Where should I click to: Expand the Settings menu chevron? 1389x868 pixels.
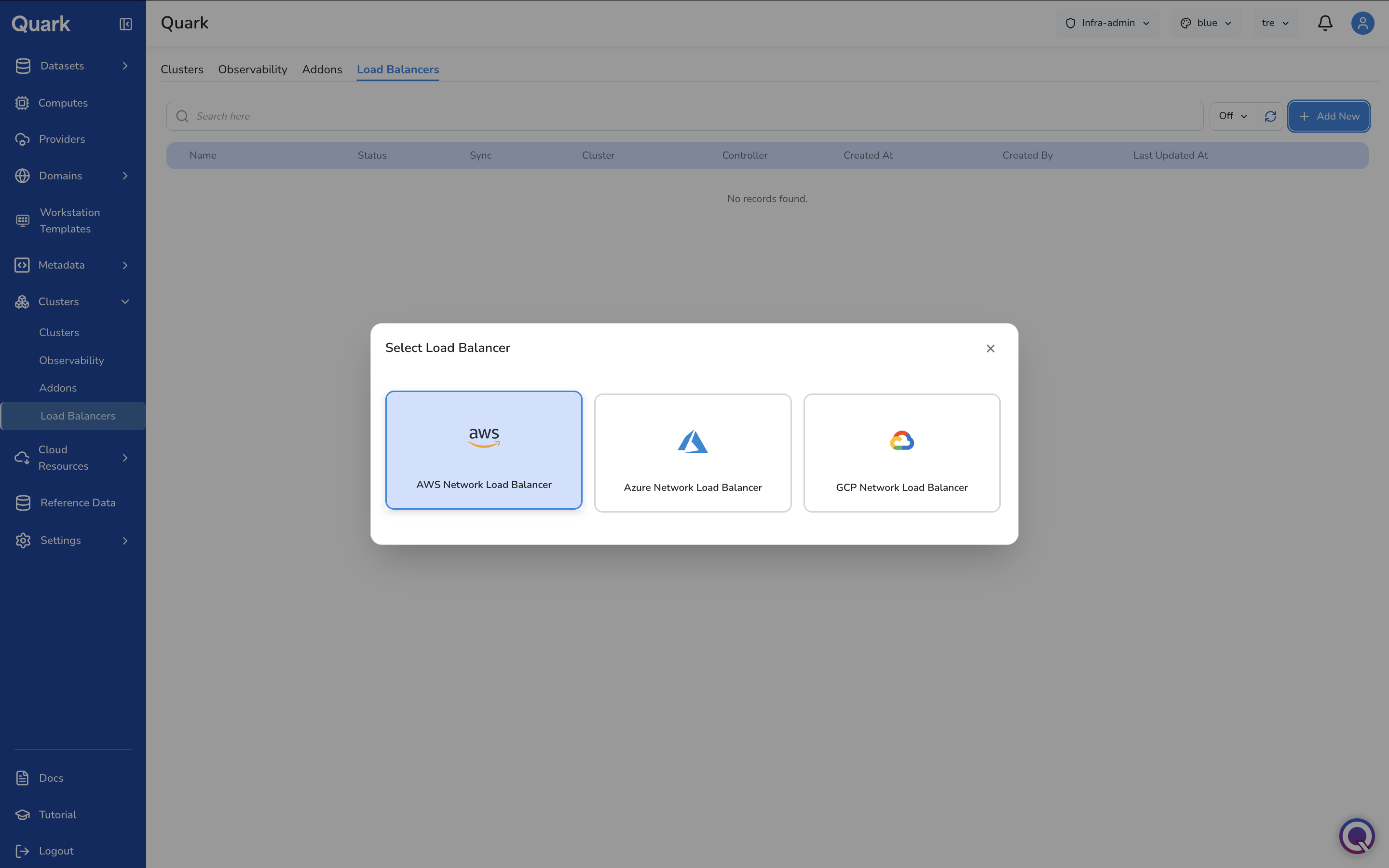[x=125, y=541]
